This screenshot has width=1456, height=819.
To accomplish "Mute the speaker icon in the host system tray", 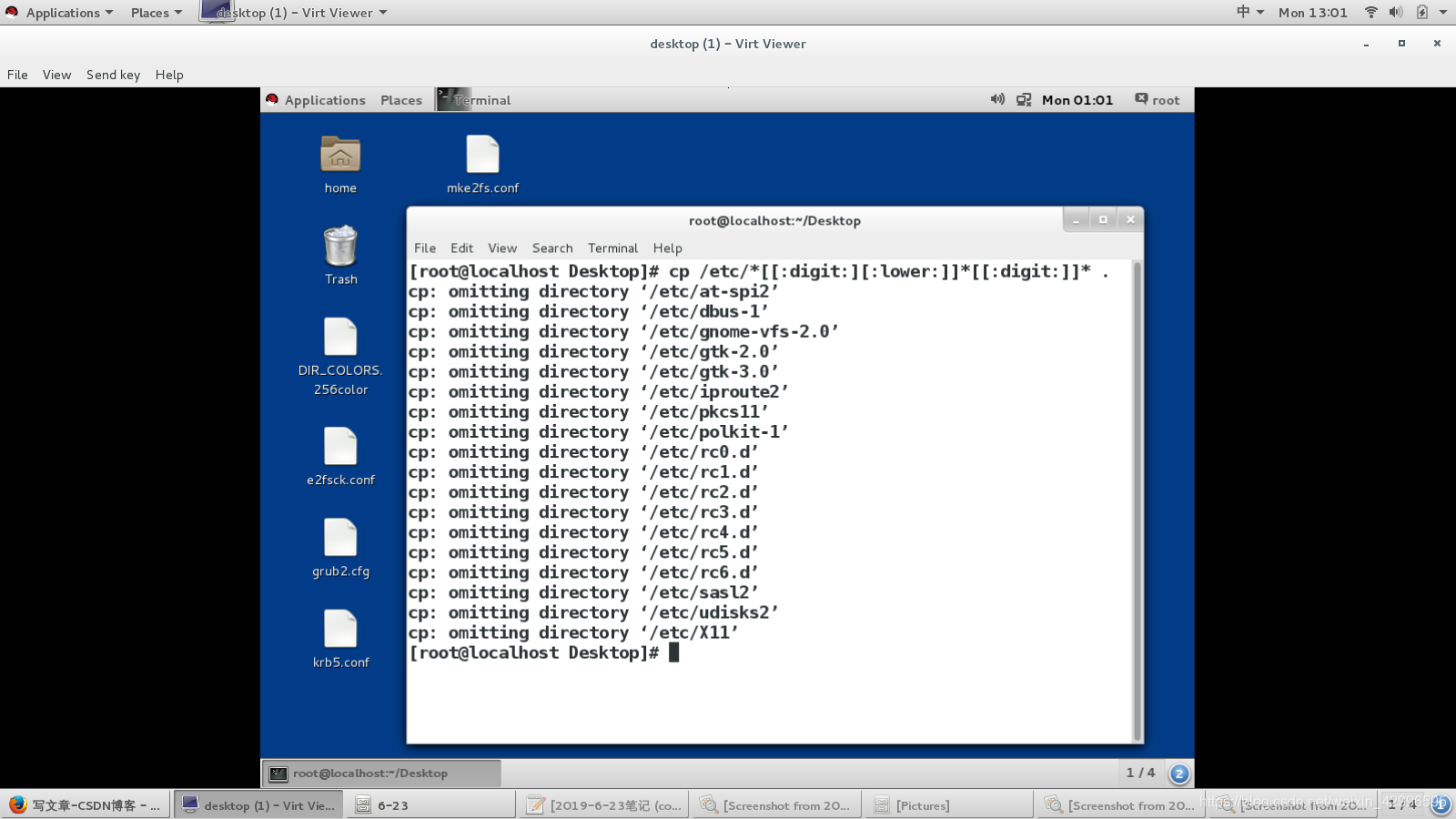I will 1395,12.
